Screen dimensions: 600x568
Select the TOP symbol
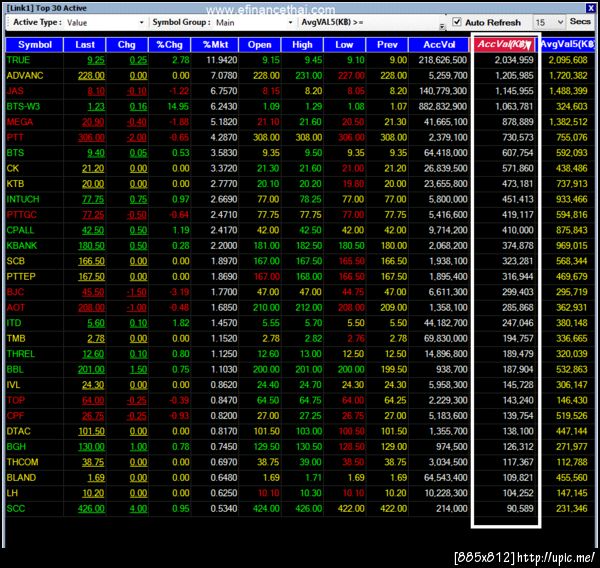click(15, 400)
